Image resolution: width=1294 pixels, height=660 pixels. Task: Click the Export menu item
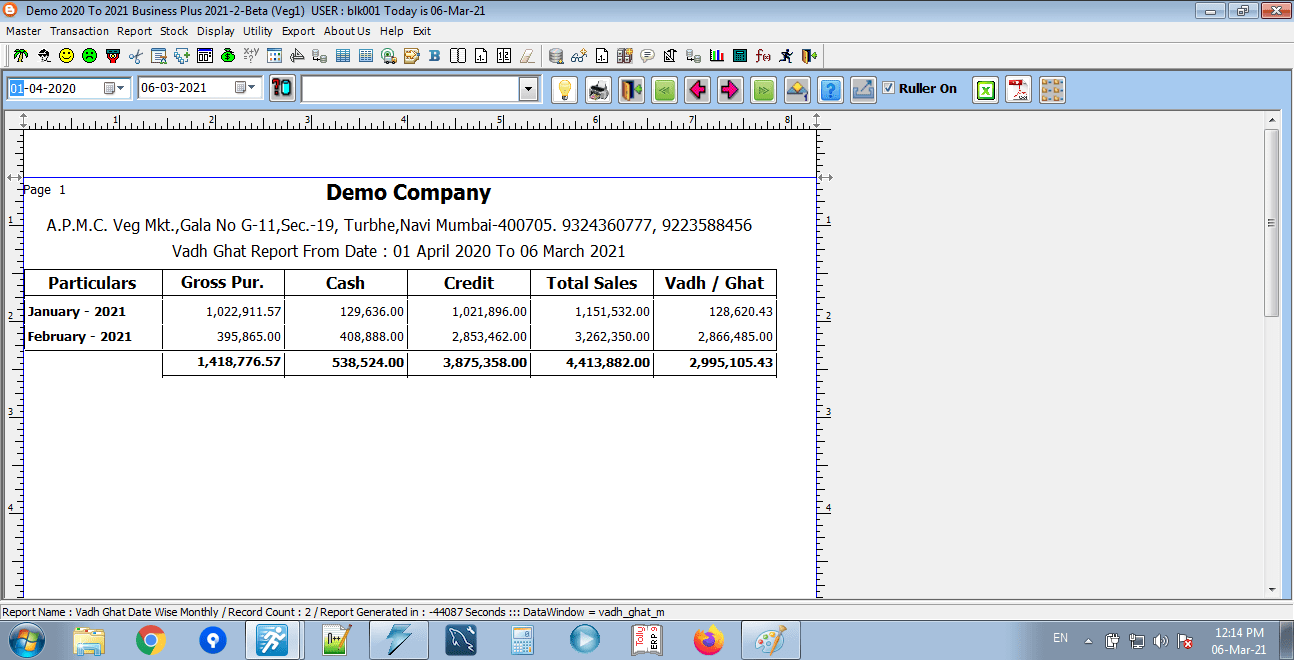click(x=298, y=31)
